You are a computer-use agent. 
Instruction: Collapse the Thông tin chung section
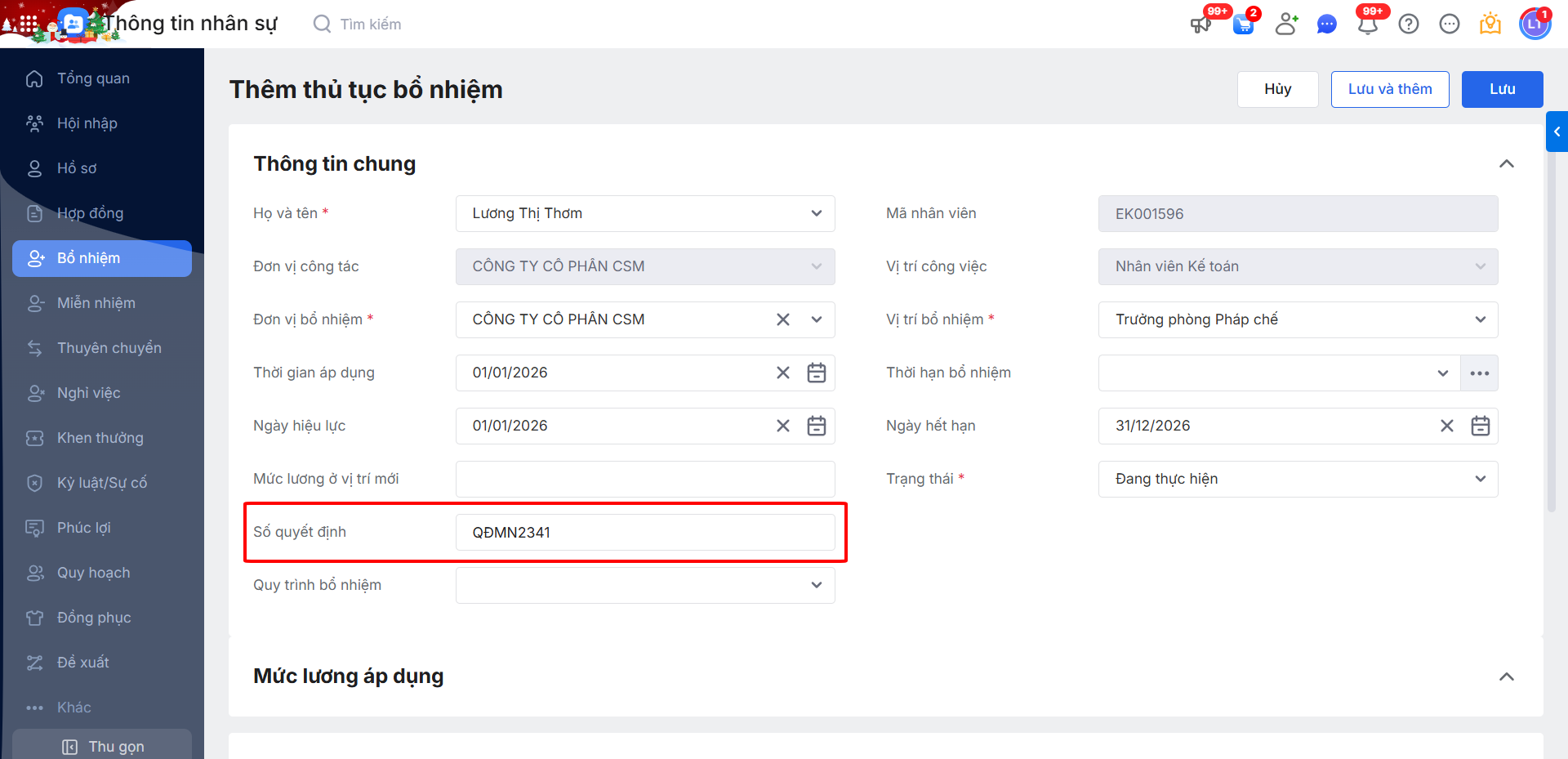[1507, 164]
